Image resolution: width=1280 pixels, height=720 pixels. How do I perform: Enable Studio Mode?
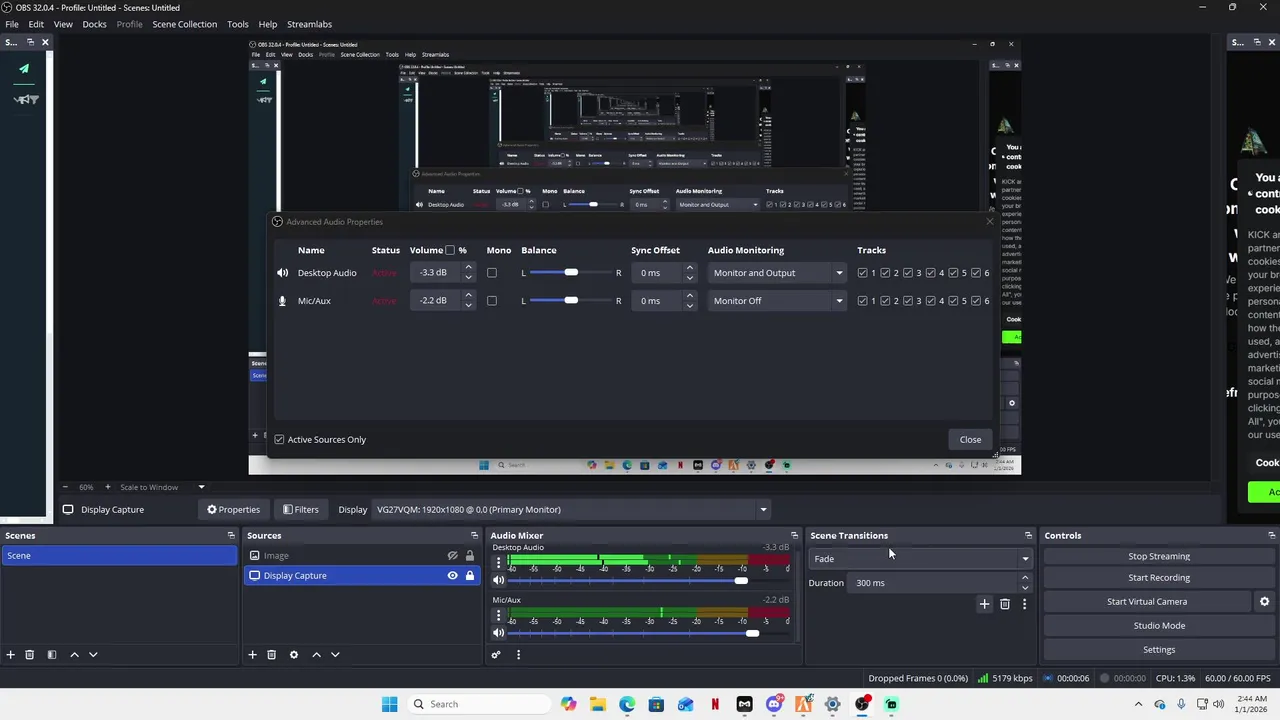click(1159, 626)
